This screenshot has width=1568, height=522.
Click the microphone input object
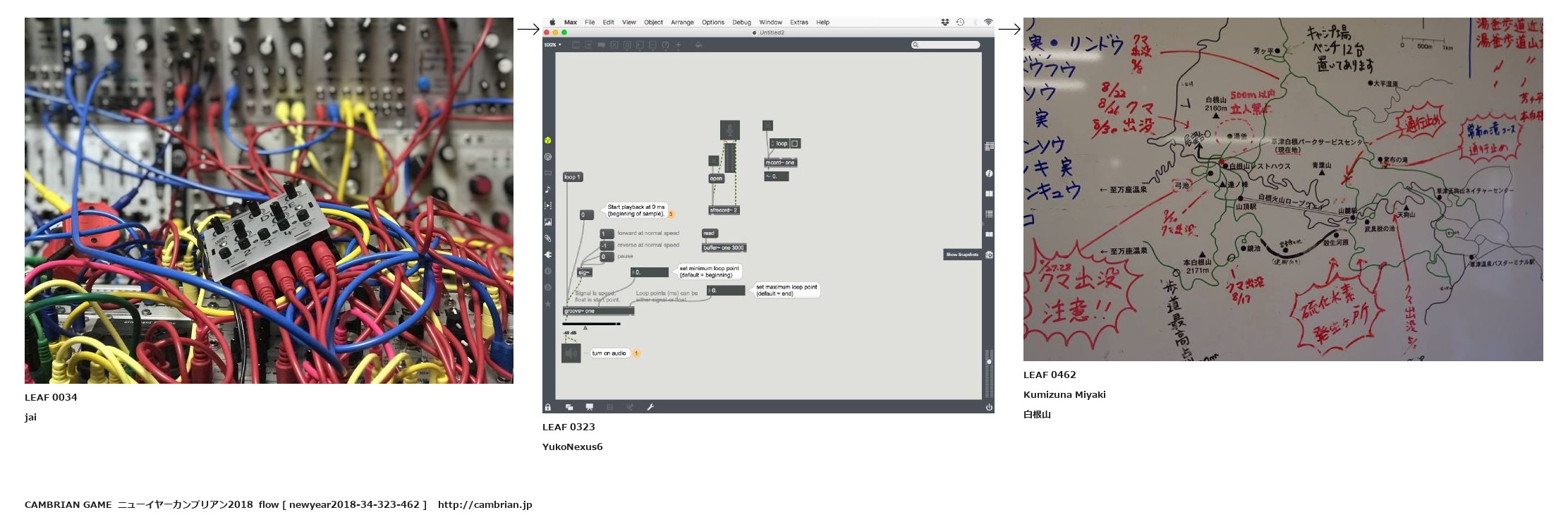pos(729,130)
